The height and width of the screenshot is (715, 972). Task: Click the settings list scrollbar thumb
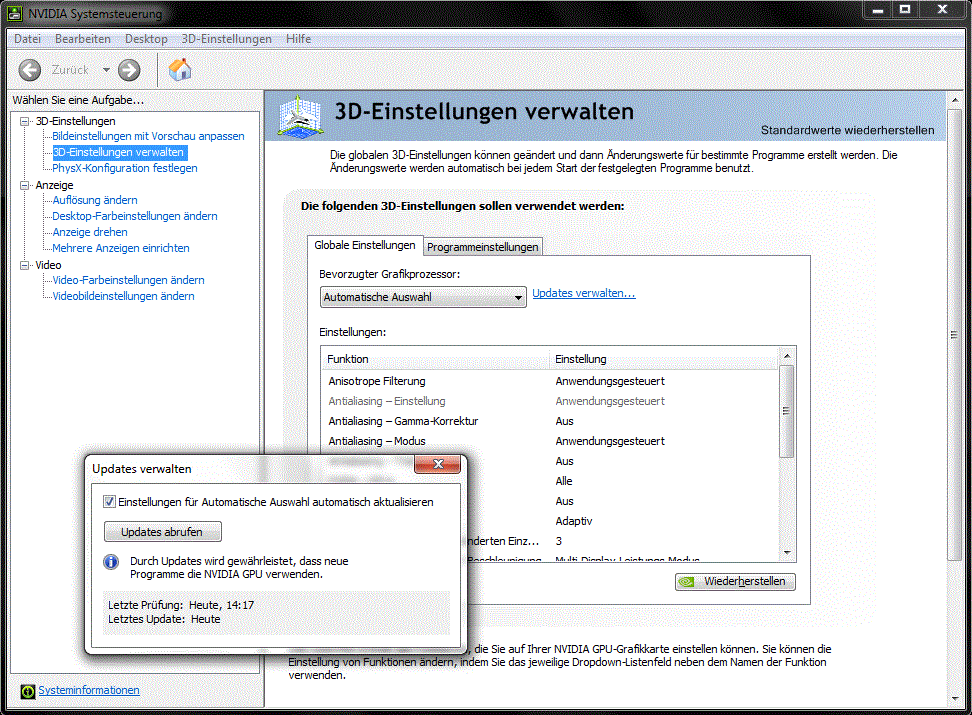787,411
